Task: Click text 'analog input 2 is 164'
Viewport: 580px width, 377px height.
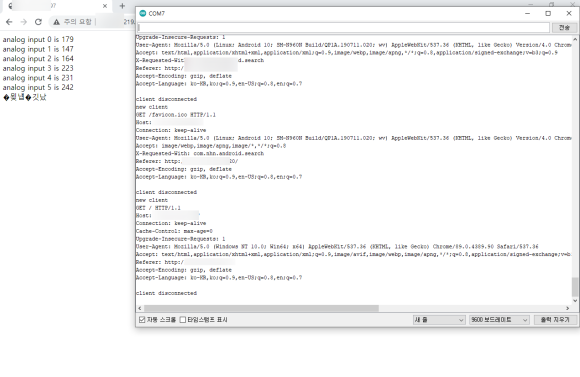Action: pos(38,58)
